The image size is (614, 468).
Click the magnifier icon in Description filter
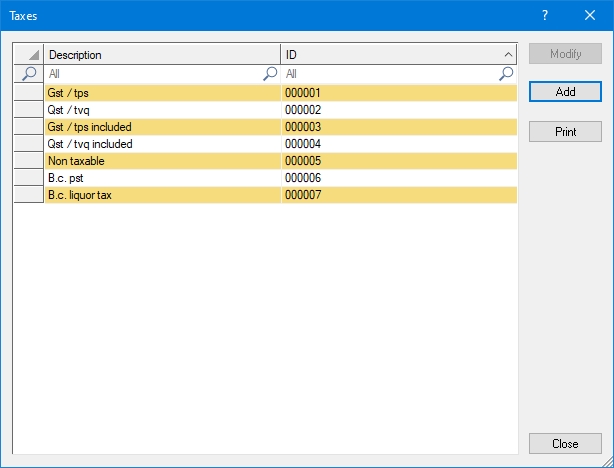point(269,74)
